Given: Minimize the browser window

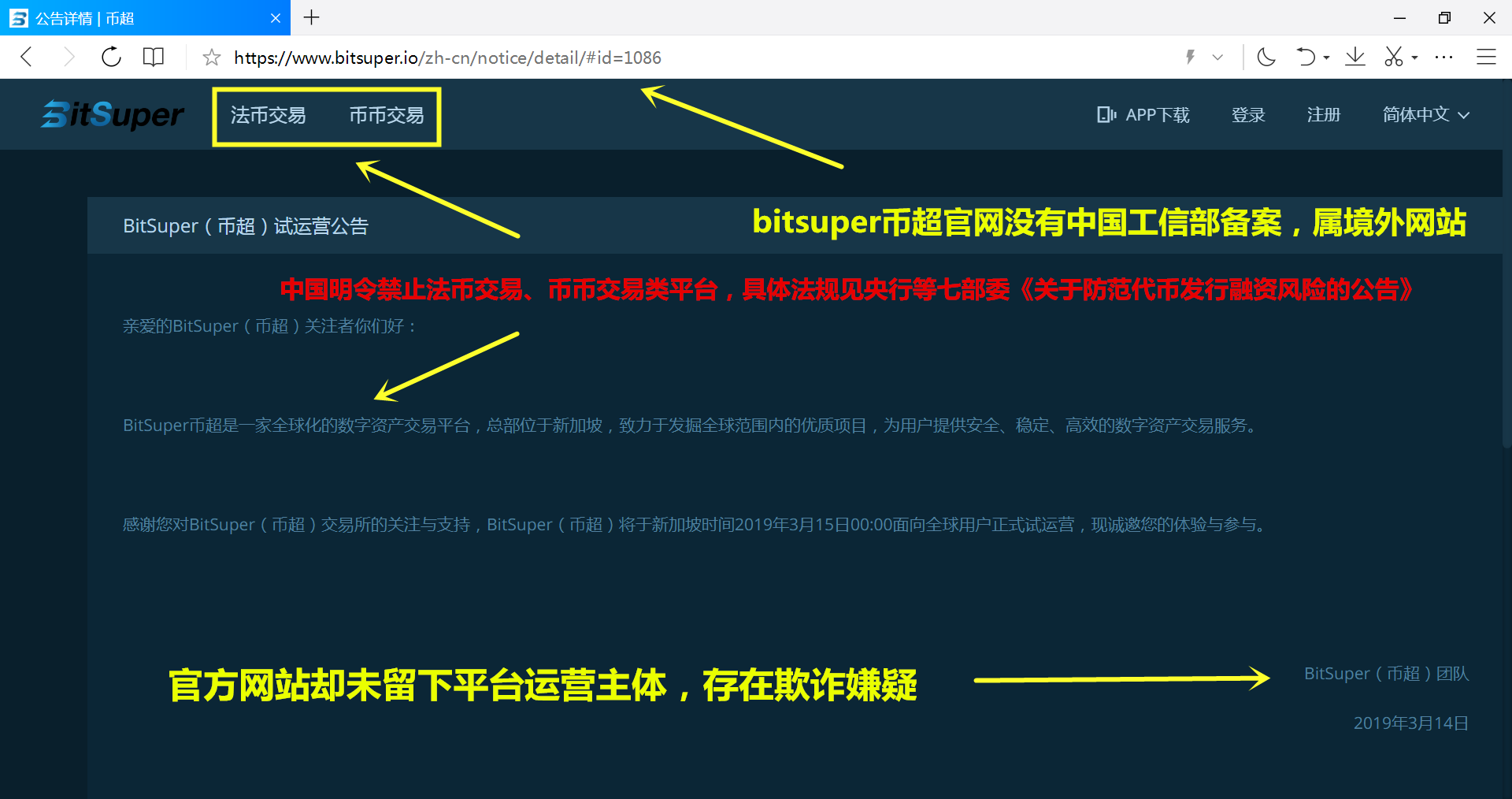Looking at the screenshot, I should pyautogui.click(x=1399, y=17).
